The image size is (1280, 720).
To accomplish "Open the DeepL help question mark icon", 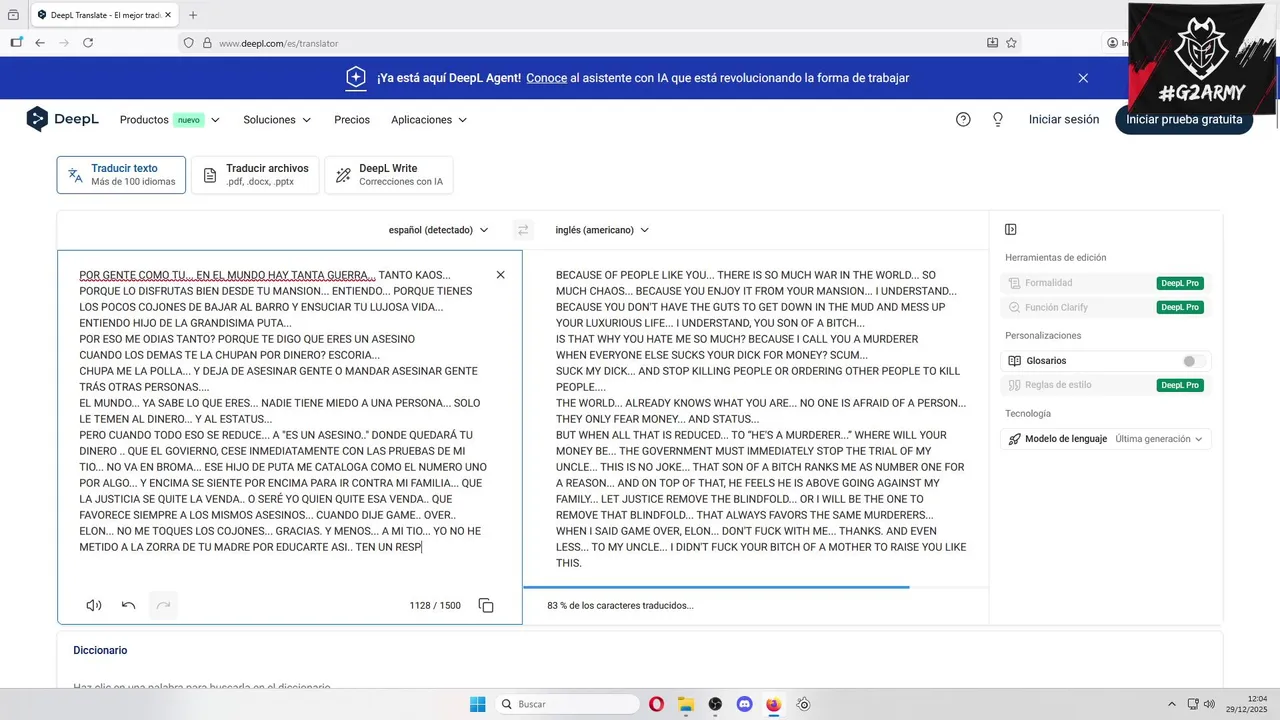I will (x=963, y=120).
